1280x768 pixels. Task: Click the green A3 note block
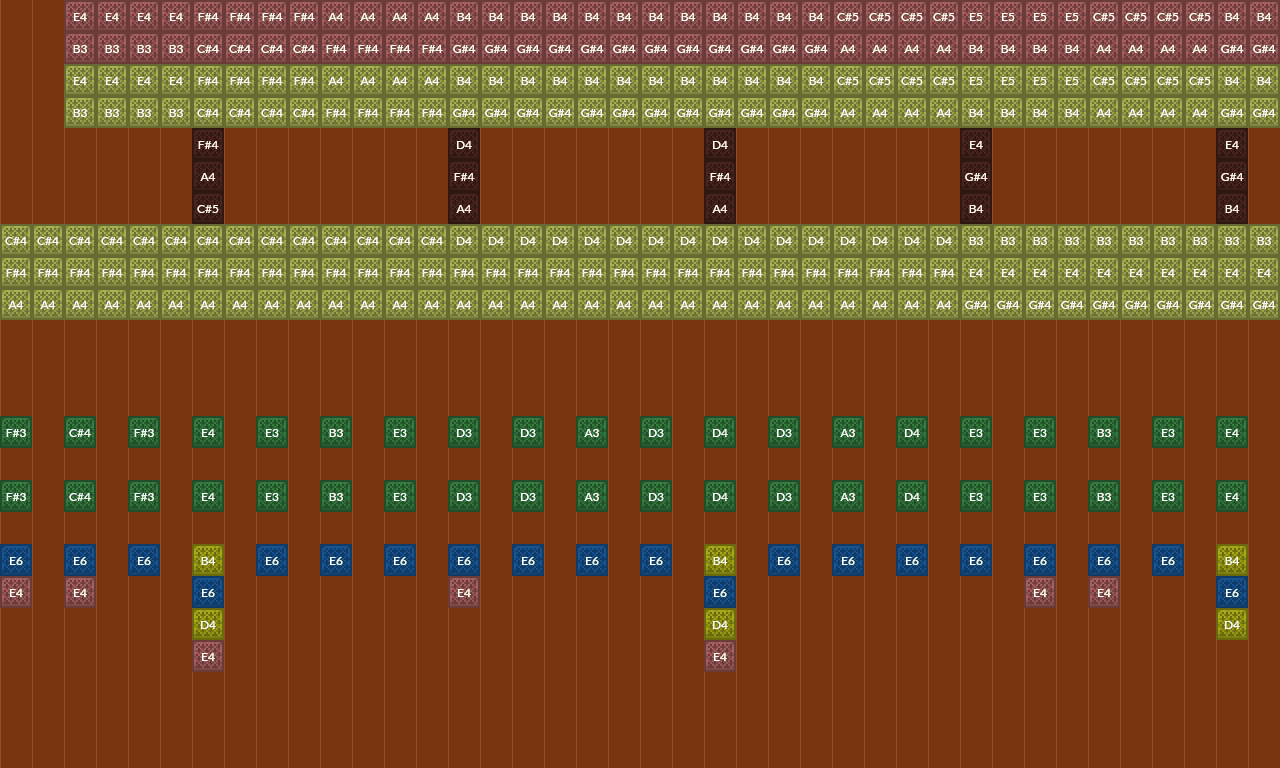tap(591, 432)
